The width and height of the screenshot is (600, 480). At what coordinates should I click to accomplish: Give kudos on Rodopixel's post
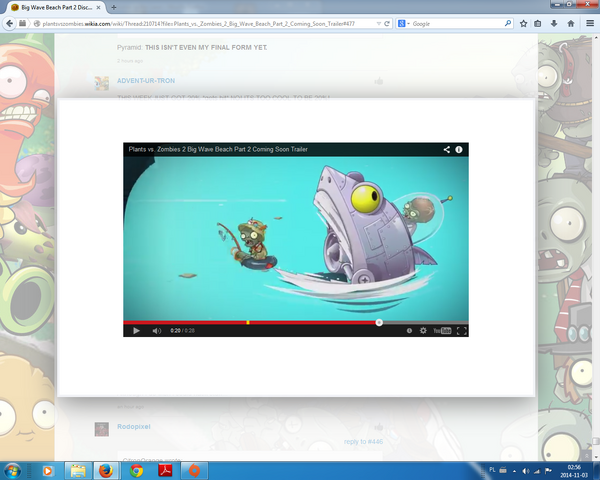coord(379,427)
